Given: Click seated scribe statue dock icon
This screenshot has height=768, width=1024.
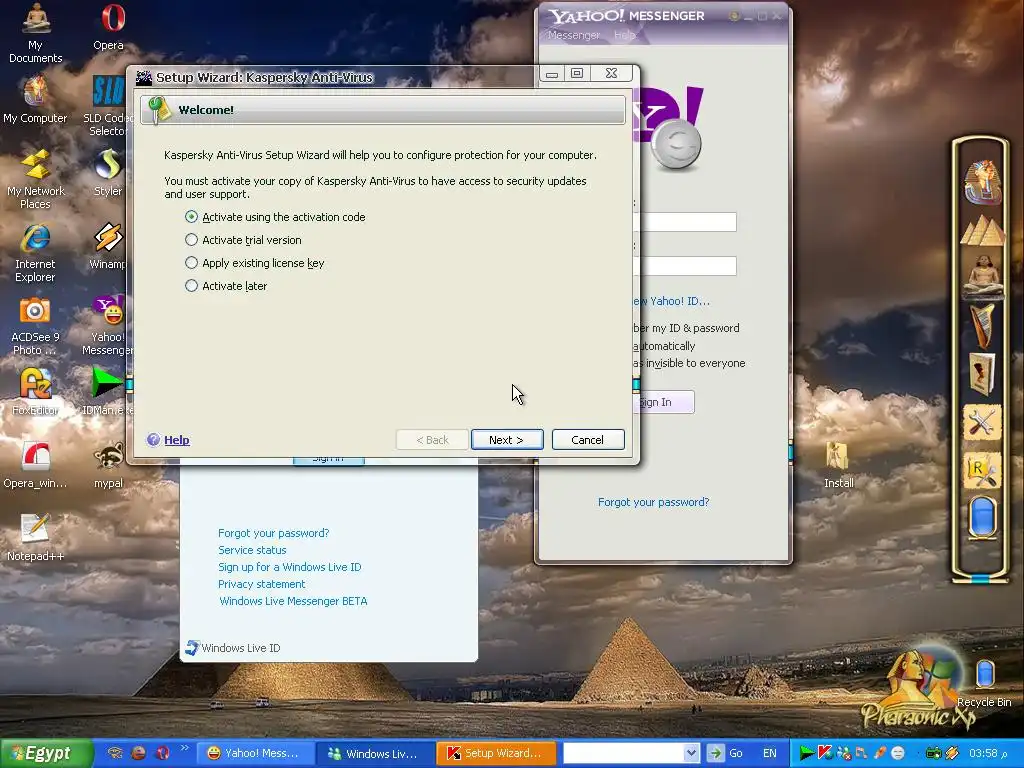Looking at the screenshot, I should tap(982, 275).
